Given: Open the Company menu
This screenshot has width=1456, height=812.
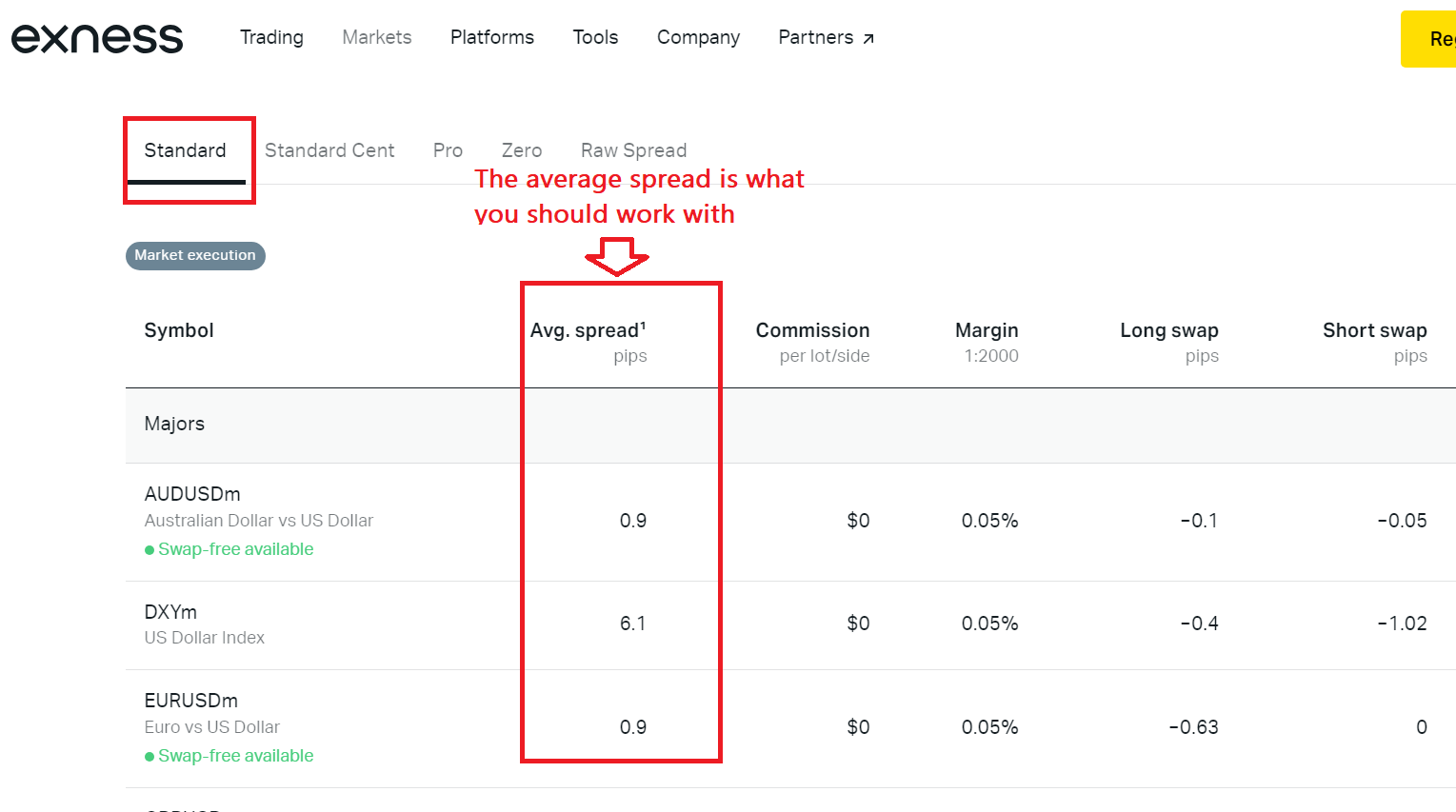Looking at the screenshot, I should click(698, 37).
